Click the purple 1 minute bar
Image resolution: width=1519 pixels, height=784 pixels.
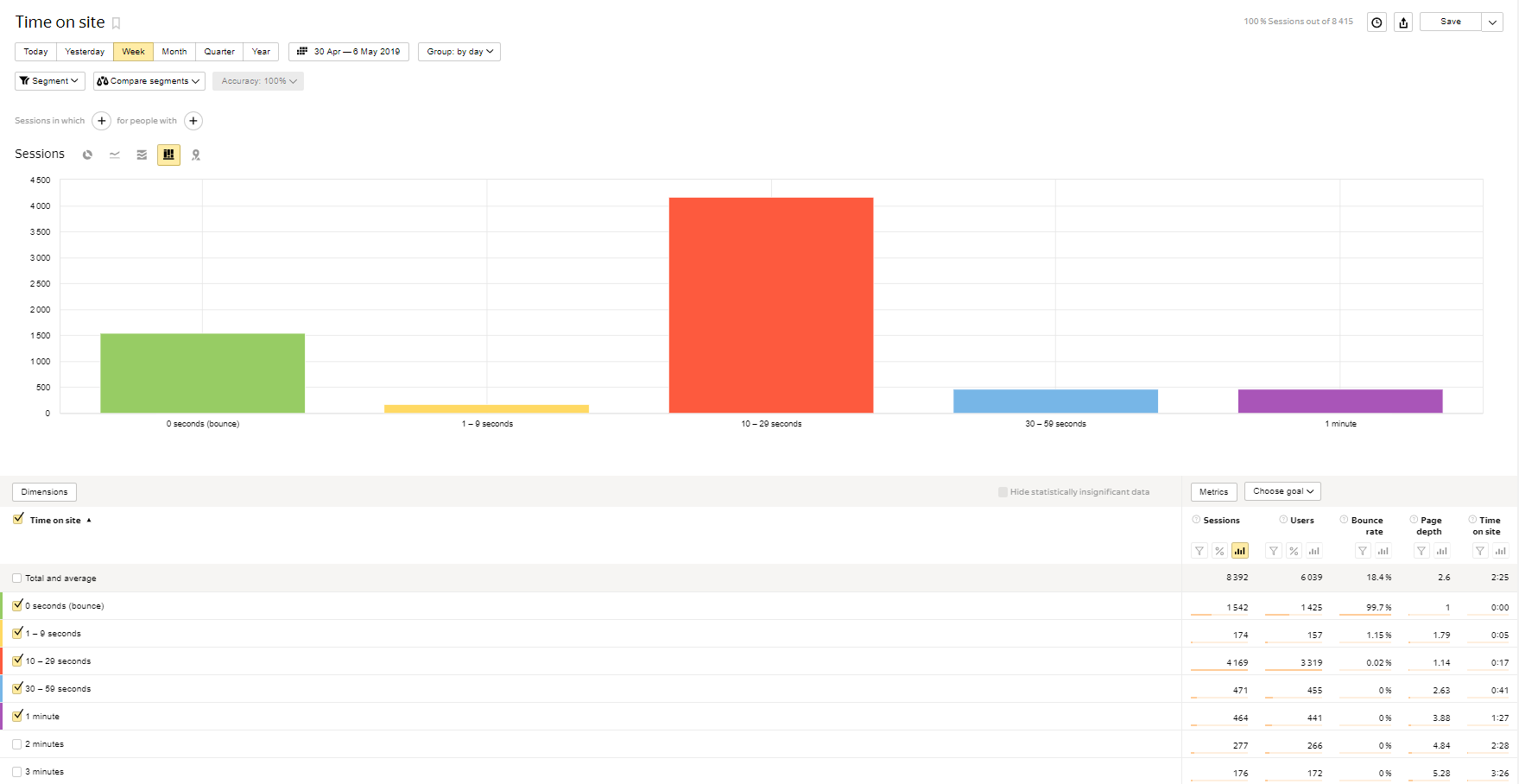pos(1340,401)
